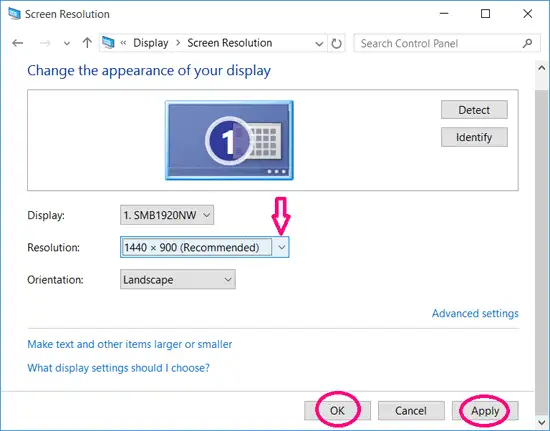Click the search magnifier icon
Screen dimensions: 550x431
coord(527,43)
